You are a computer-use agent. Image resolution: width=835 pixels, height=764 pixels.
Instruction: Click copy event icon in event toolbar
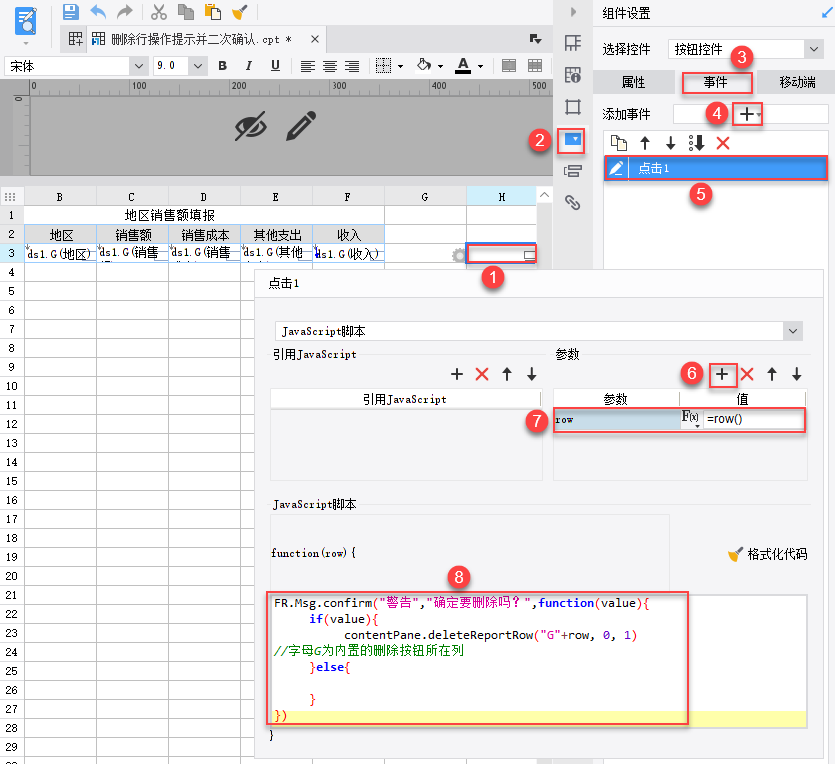coord(619,143)
